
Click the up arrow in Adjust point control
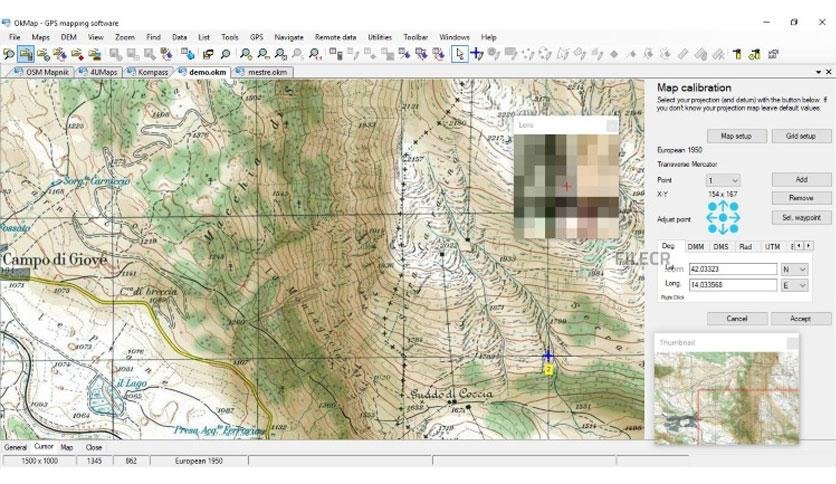723,206
